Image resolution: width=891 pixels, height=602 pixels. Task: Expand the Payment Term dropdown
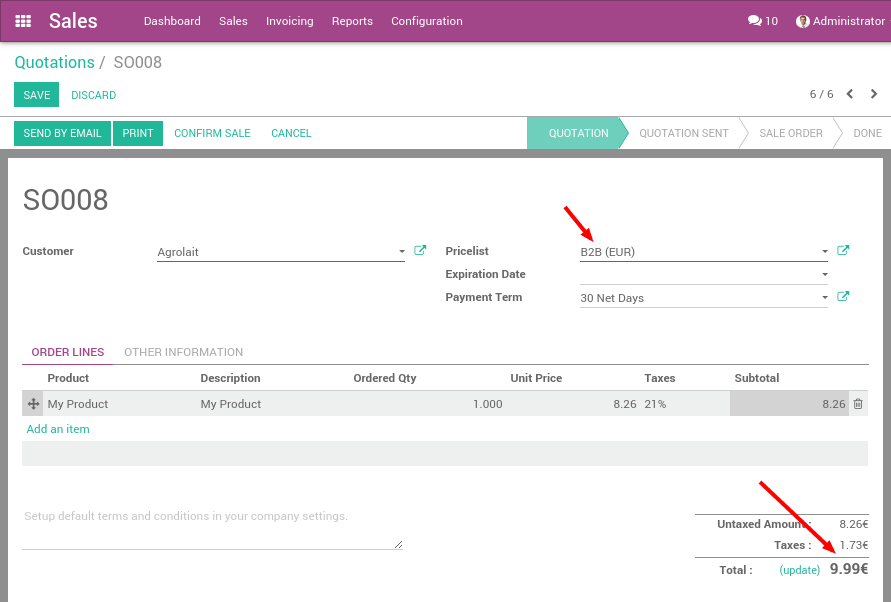[824, 297]
